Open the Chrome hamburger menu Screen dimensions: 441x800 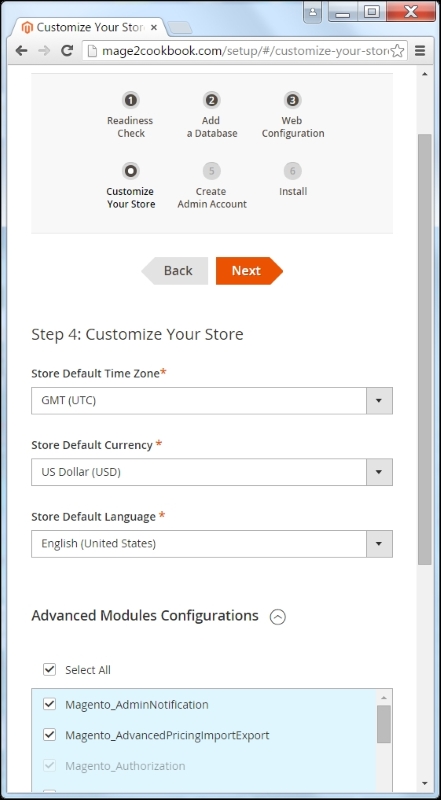pos(420,51)
